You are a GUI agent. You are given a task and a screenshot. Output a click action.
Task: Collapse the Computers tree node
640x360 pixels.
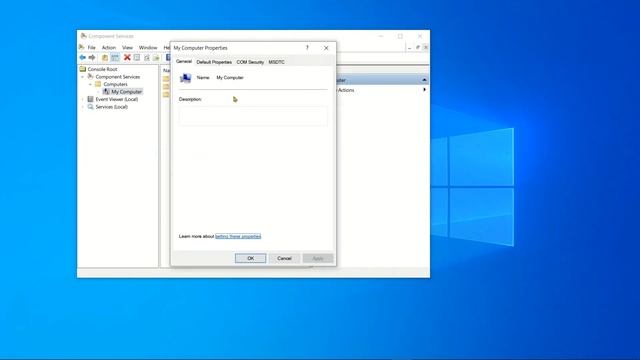(91, 84)
